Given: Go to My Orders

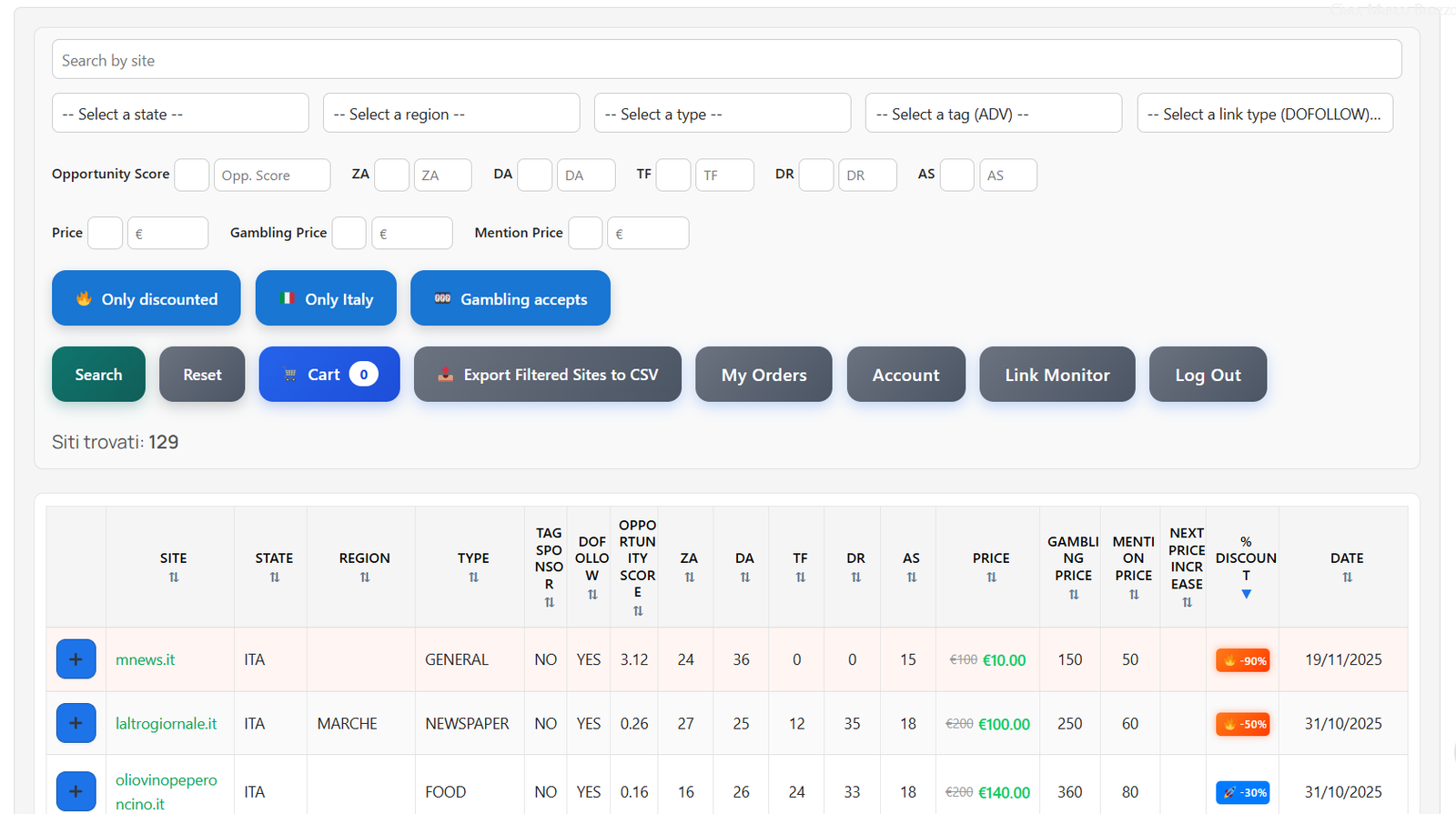Looking at the screenshot, I should point(763,375).
